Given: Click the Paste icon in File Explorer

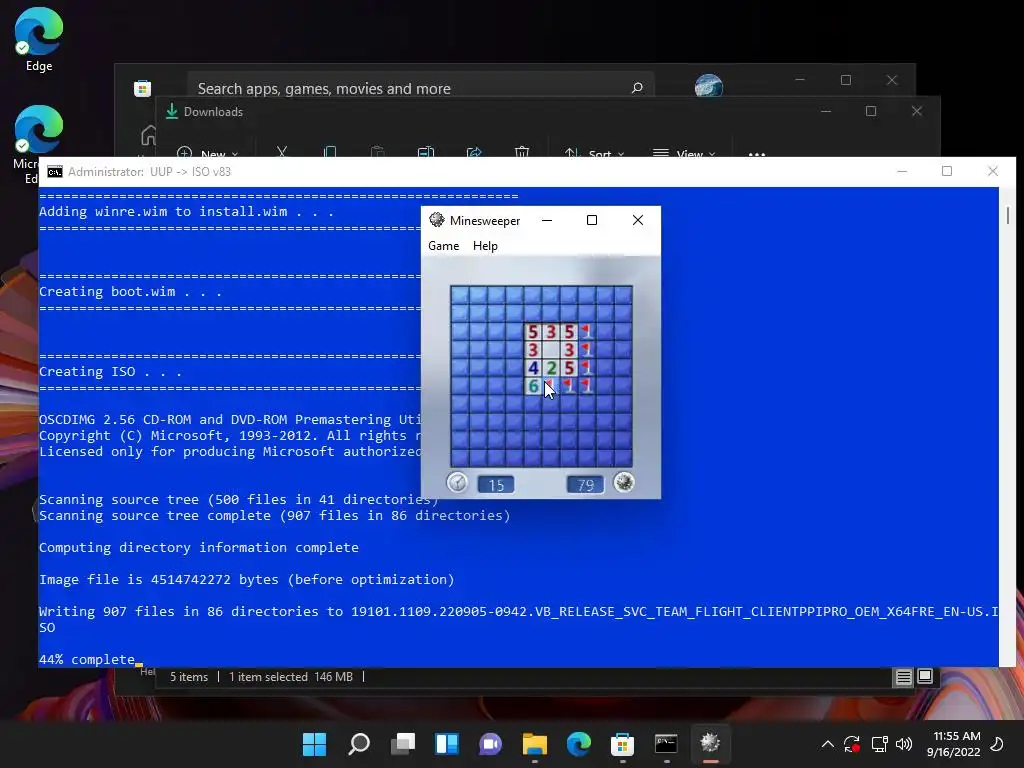Looking at the screenshot, I should pyautogui.click(x=377, y=153).
